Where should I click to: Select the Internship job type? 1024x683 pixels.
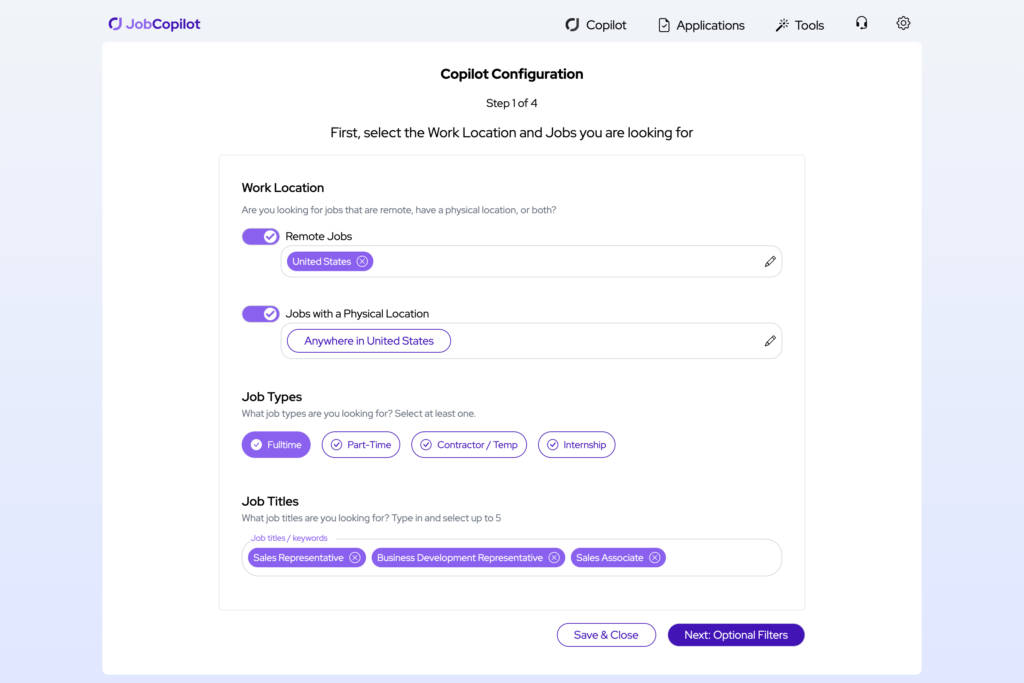coord(576,445)
